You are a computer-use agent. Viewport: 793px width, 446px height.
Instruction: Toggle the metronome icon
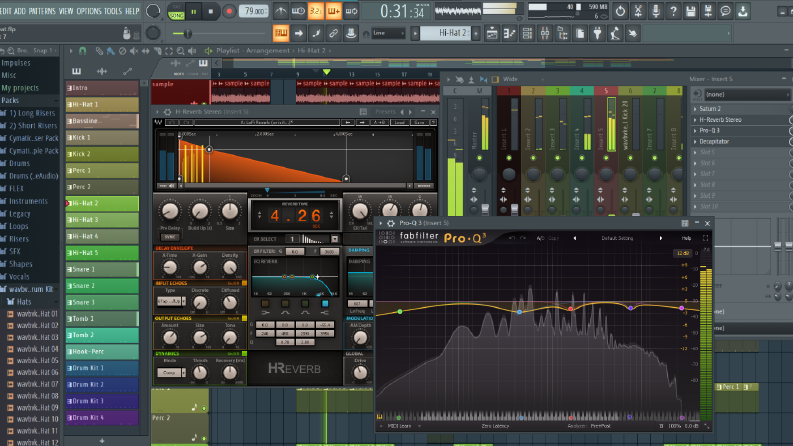(x=281, y=11)
